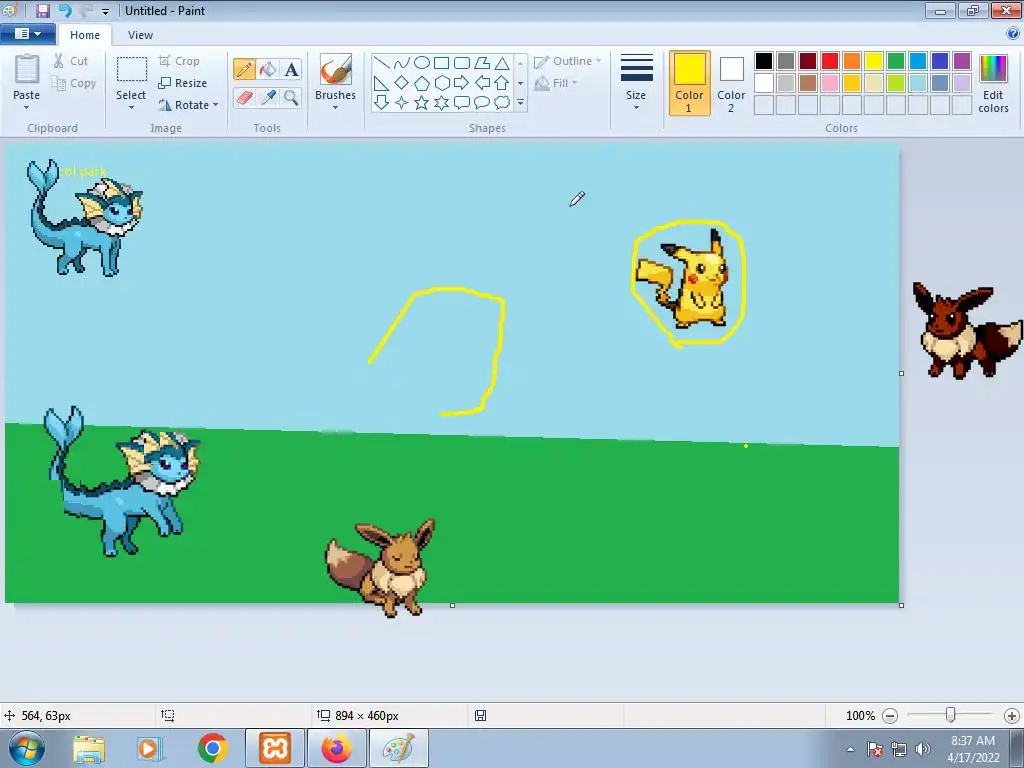The image size is (1024, 768).
Task: Select the Eraser tool
Action: (x=244, y=98)
